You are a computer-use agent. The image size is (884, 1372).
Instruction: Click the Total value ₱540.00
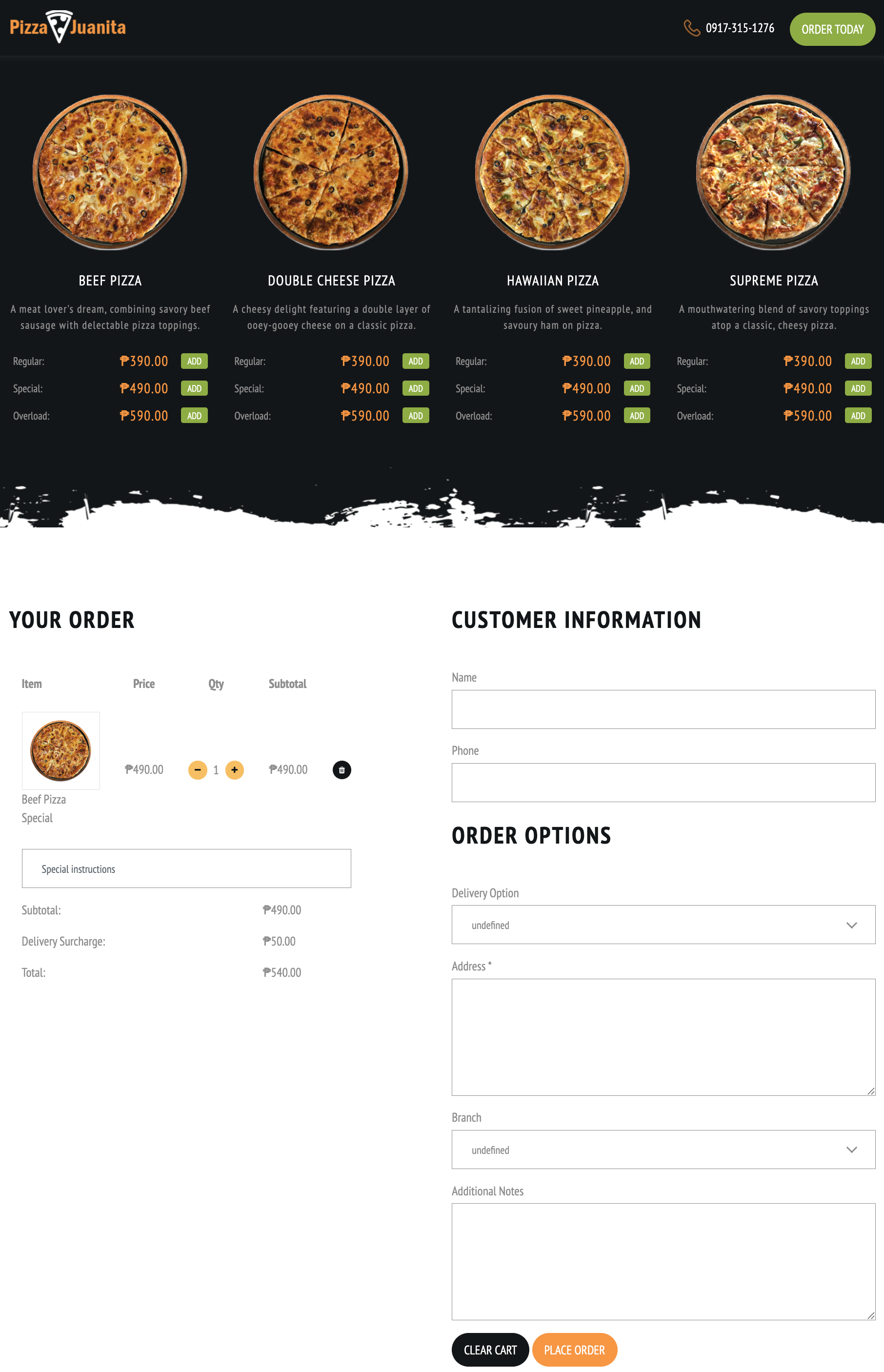tap(282, 972)
